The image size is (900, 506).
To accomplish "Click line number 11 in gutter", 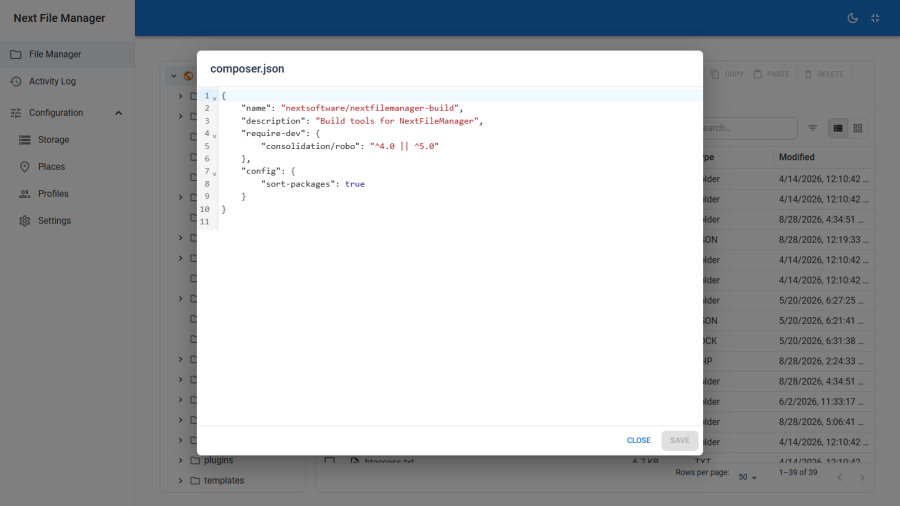I will click(x=205, y=221).
